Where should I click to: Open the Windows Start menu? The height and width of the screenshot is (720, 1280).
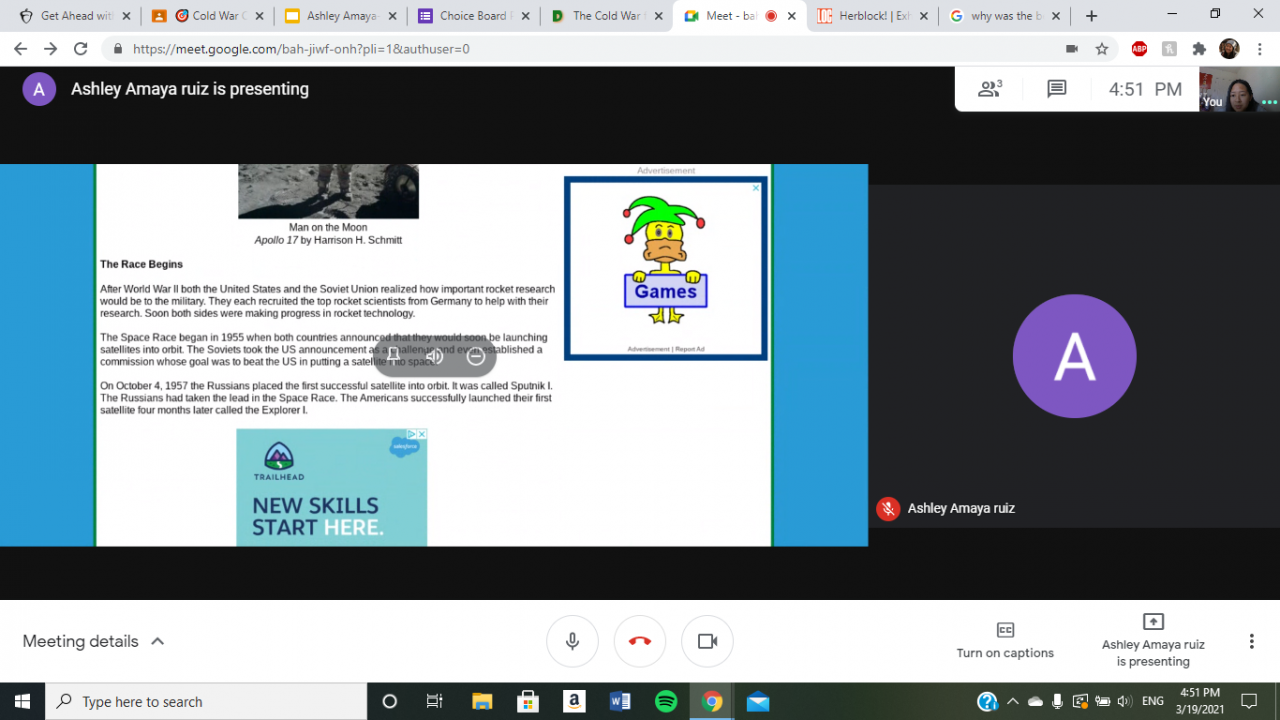(22, 701)
